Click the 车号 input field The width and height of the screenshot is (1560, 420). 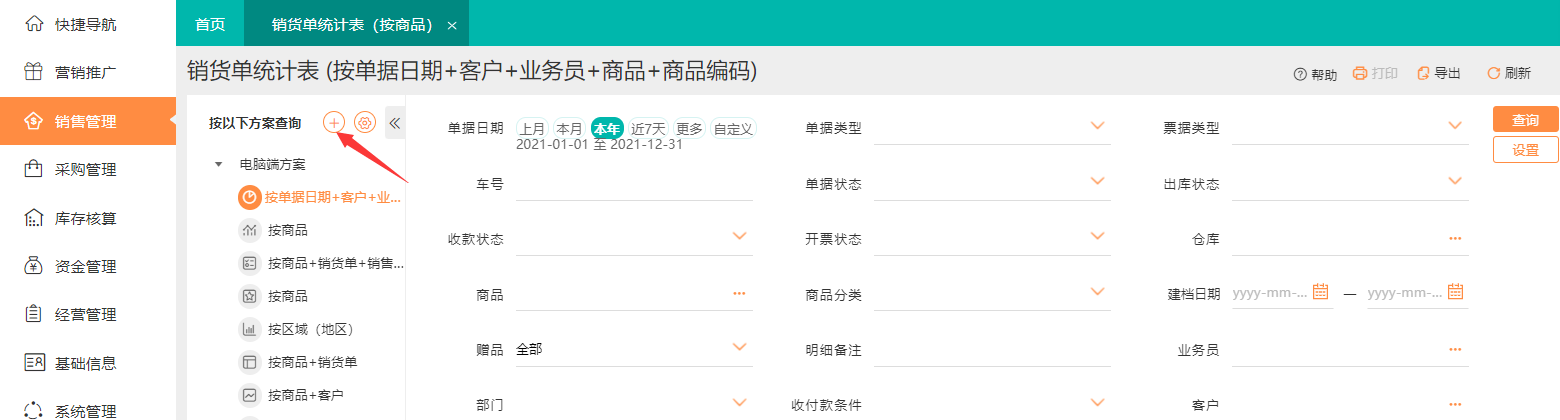(634, 184)
